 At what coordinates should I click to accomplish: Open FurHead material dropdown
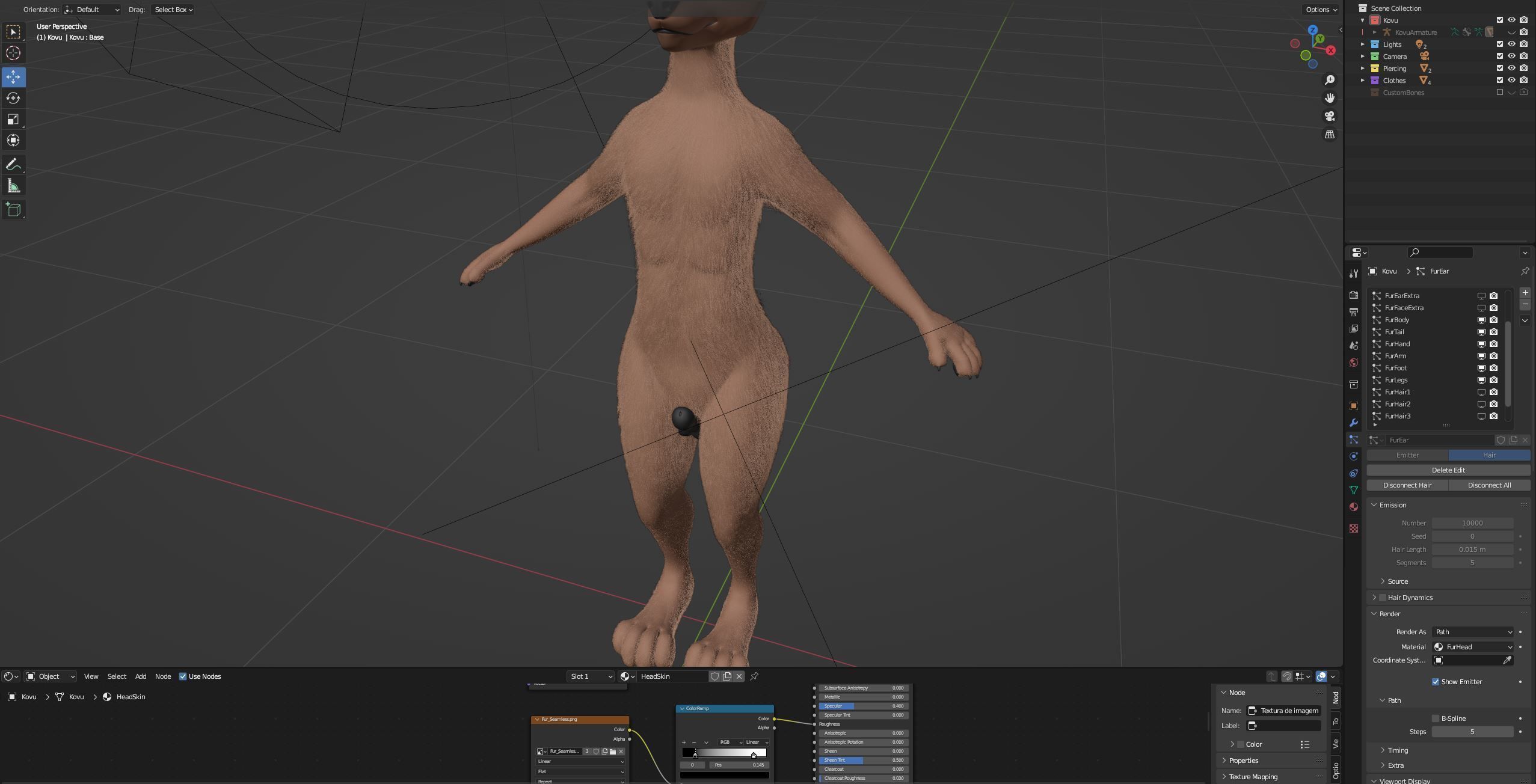tap(1473, 647)
